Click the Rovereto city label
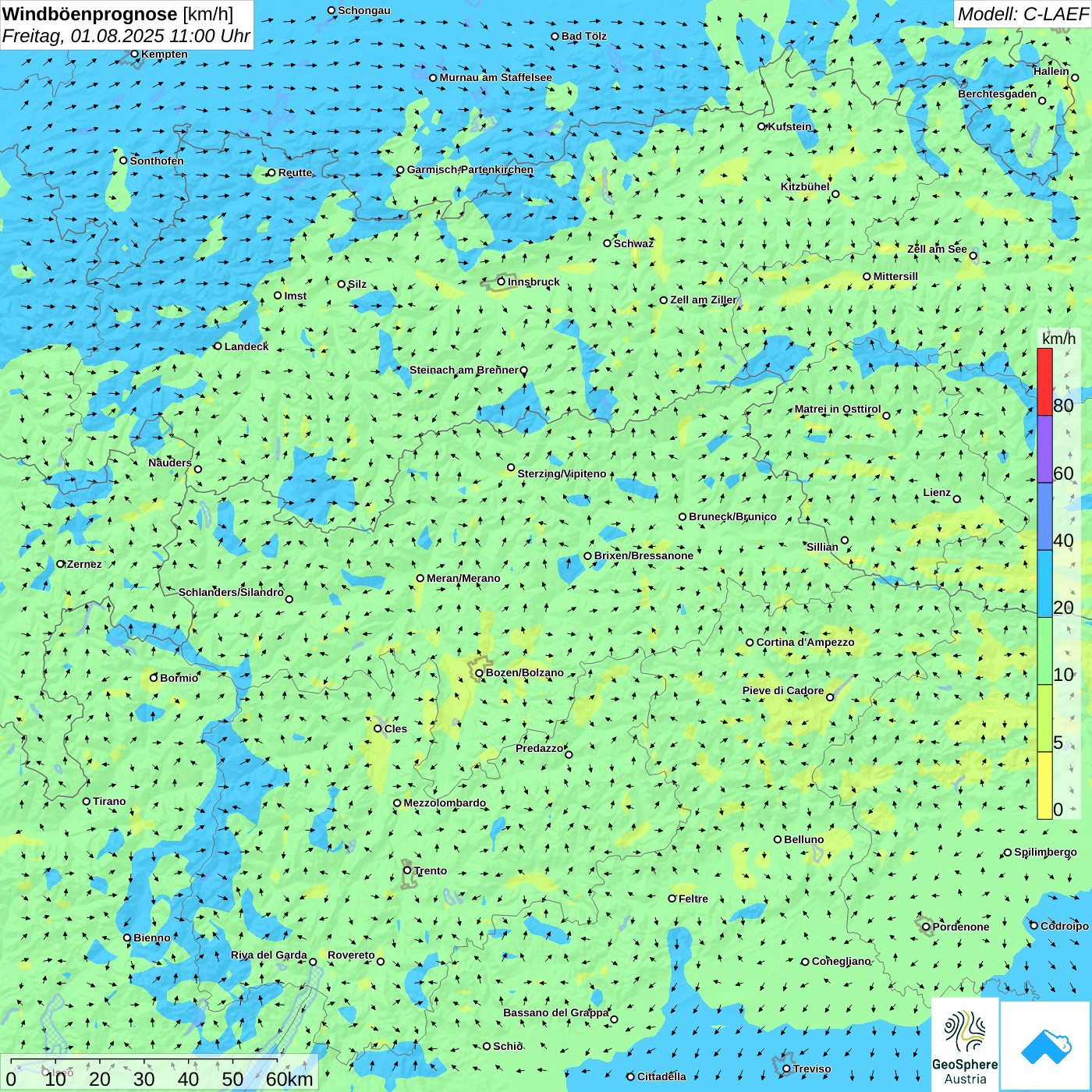Viewport: 1092px width, 1092px height. coord(351,955)
